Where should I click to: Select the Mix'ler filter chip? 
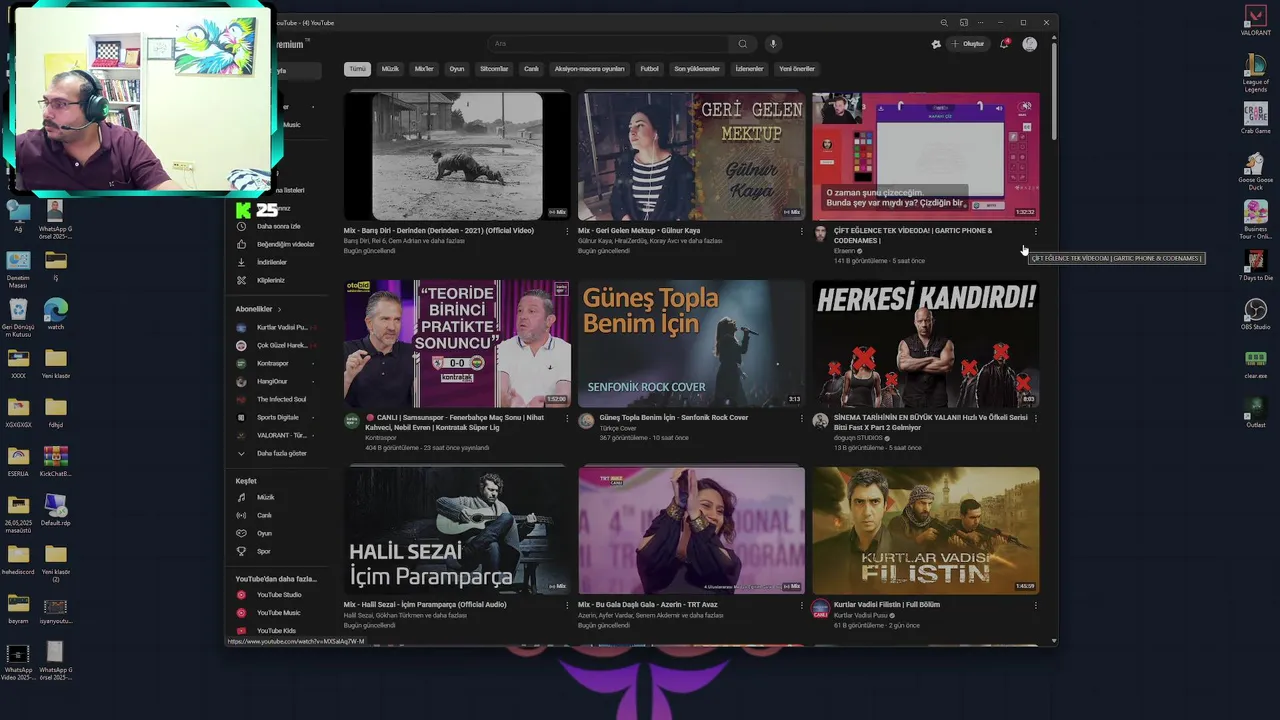click(424, 69)
